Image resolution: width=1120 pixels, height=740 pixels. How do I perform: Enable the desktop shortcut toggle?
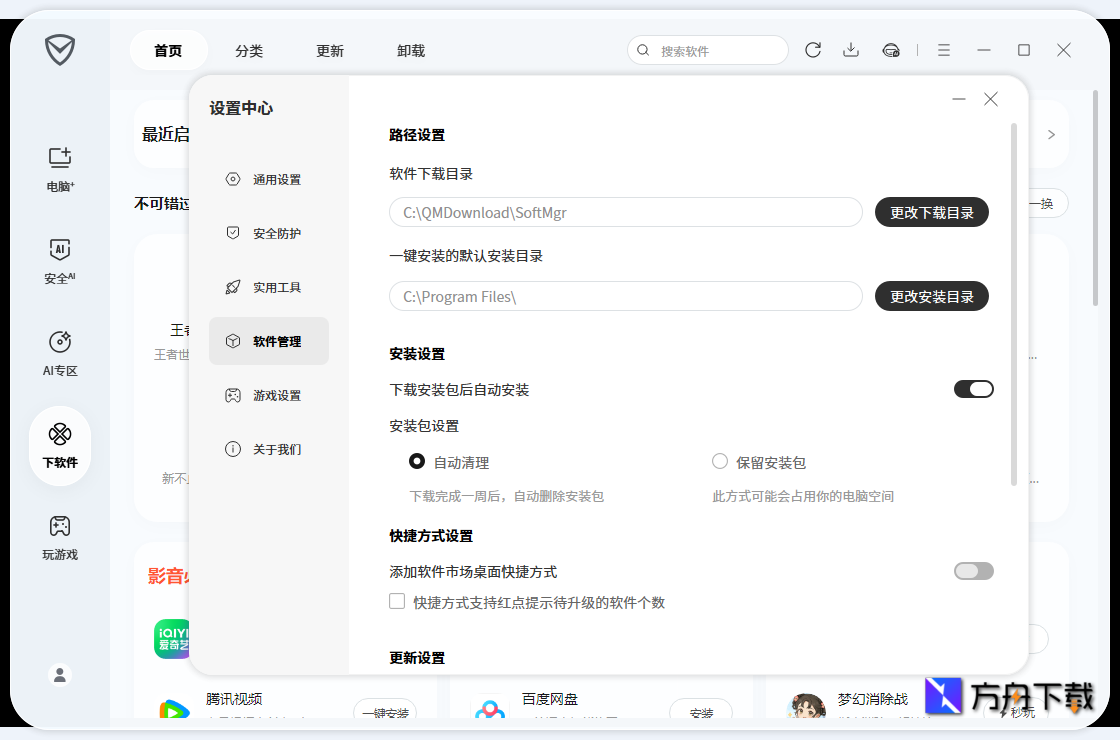point(973,570)
